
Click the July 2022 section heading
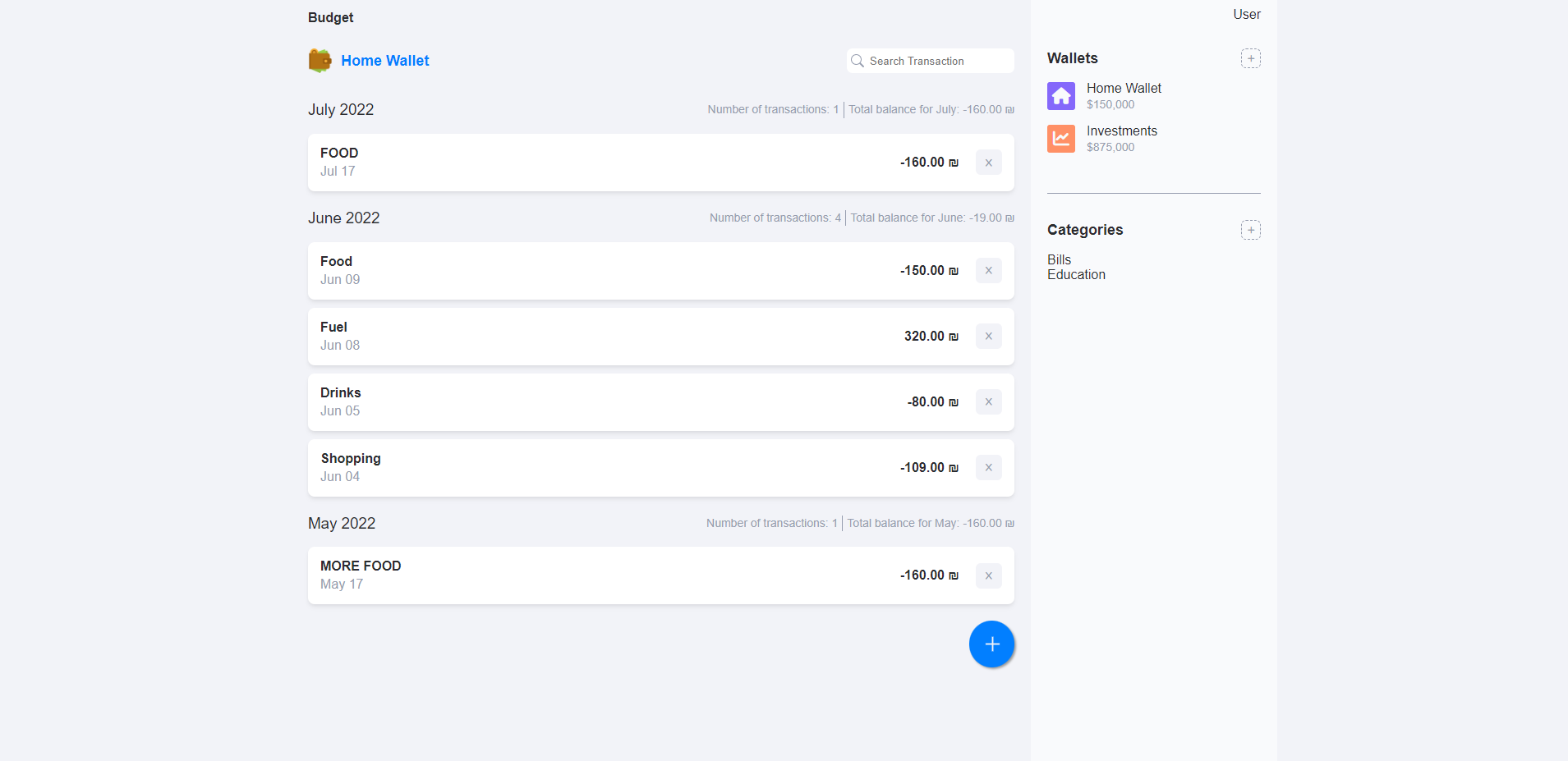tap(340, 109)
